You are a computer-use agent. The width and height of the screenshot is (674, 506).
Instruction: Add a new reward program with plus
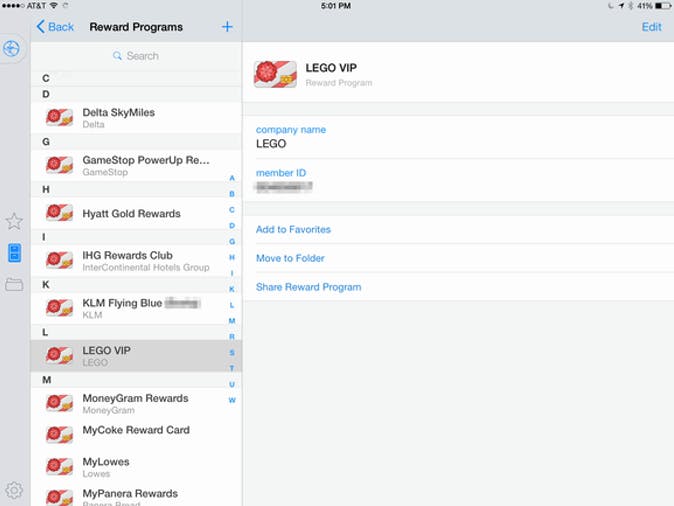(x=227, y=27)
